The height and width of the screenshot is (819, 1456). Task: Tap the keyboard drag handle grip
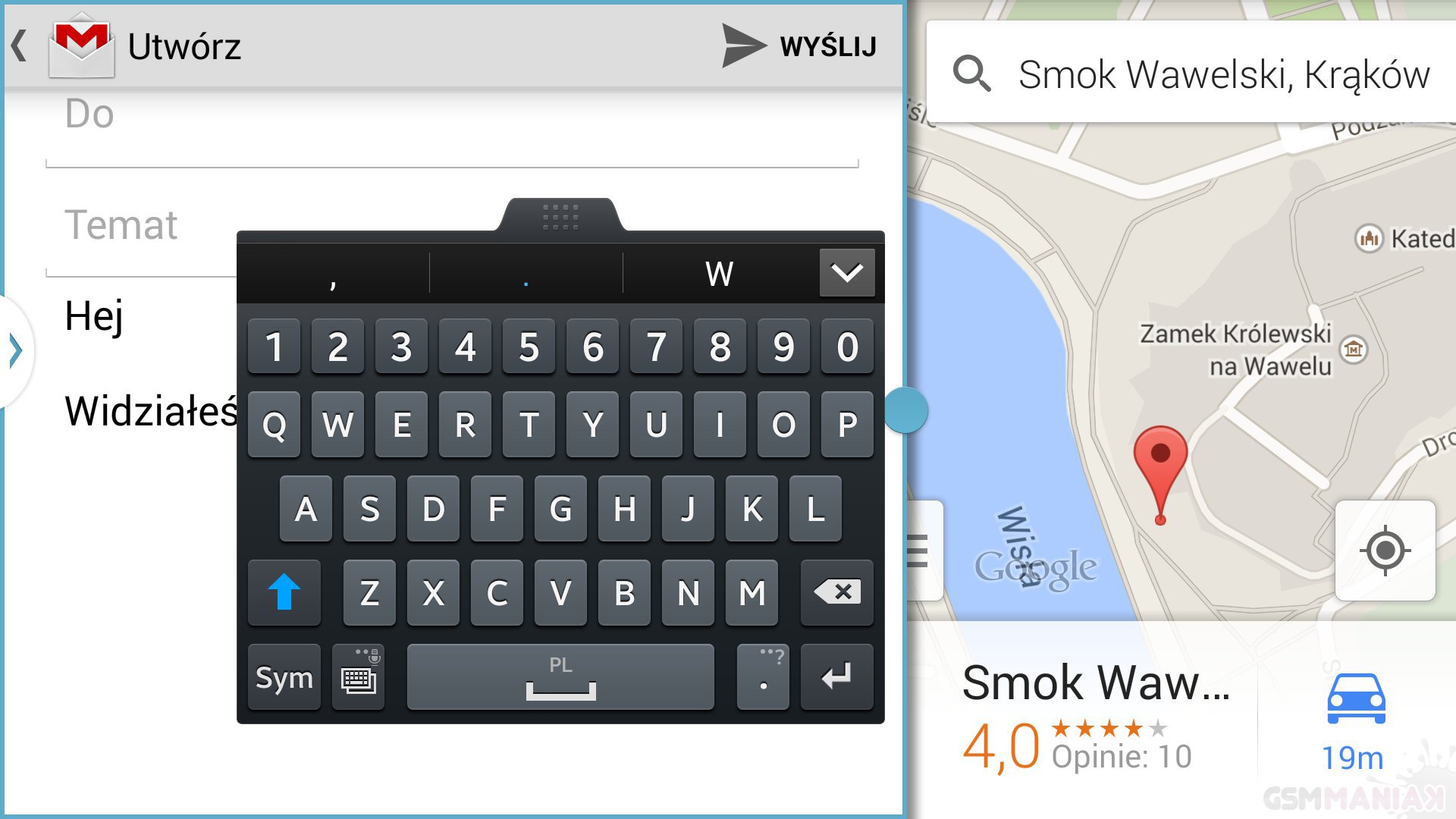click(560, 216)
